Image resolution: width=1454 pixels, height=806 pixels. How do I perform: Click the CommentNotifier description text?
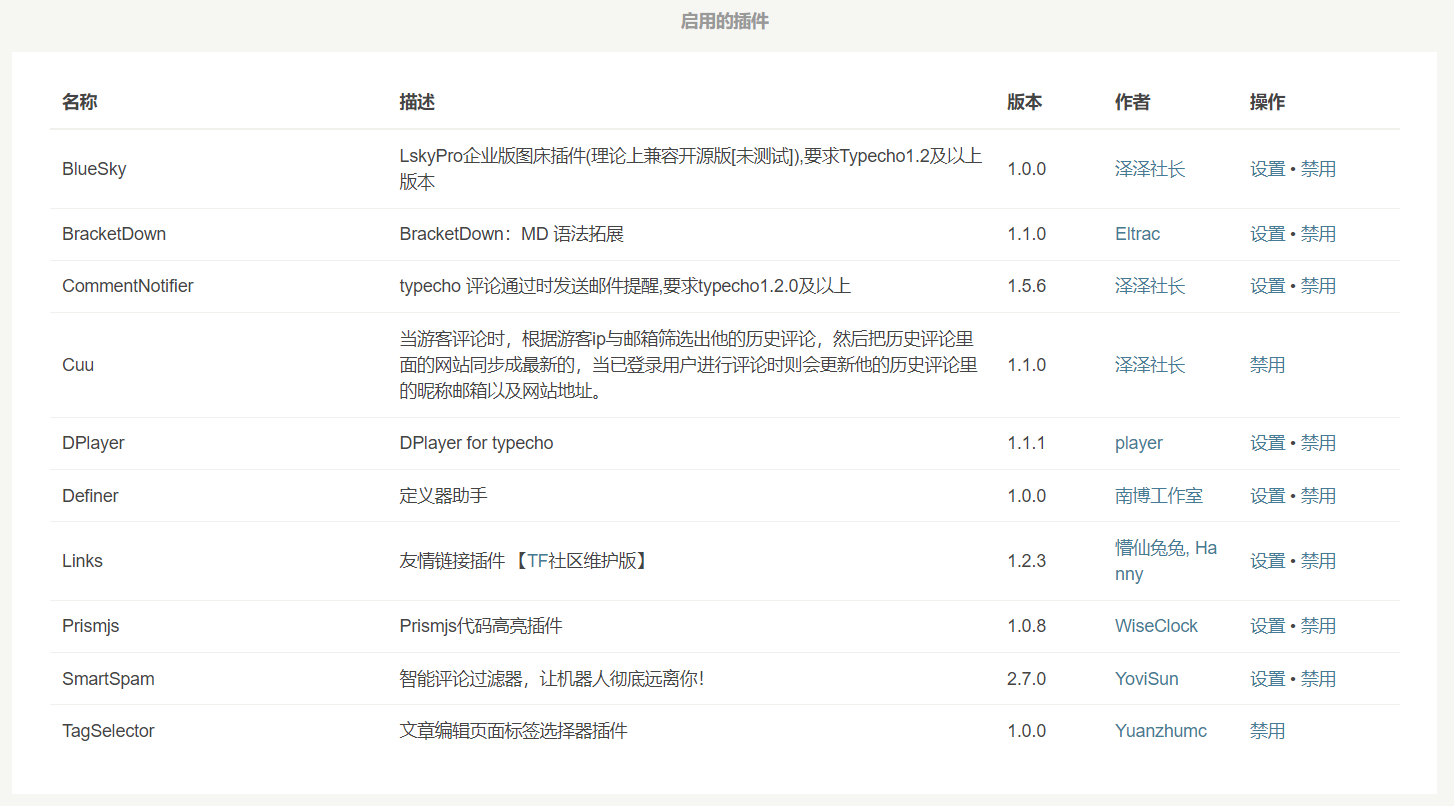click(625, 286)
